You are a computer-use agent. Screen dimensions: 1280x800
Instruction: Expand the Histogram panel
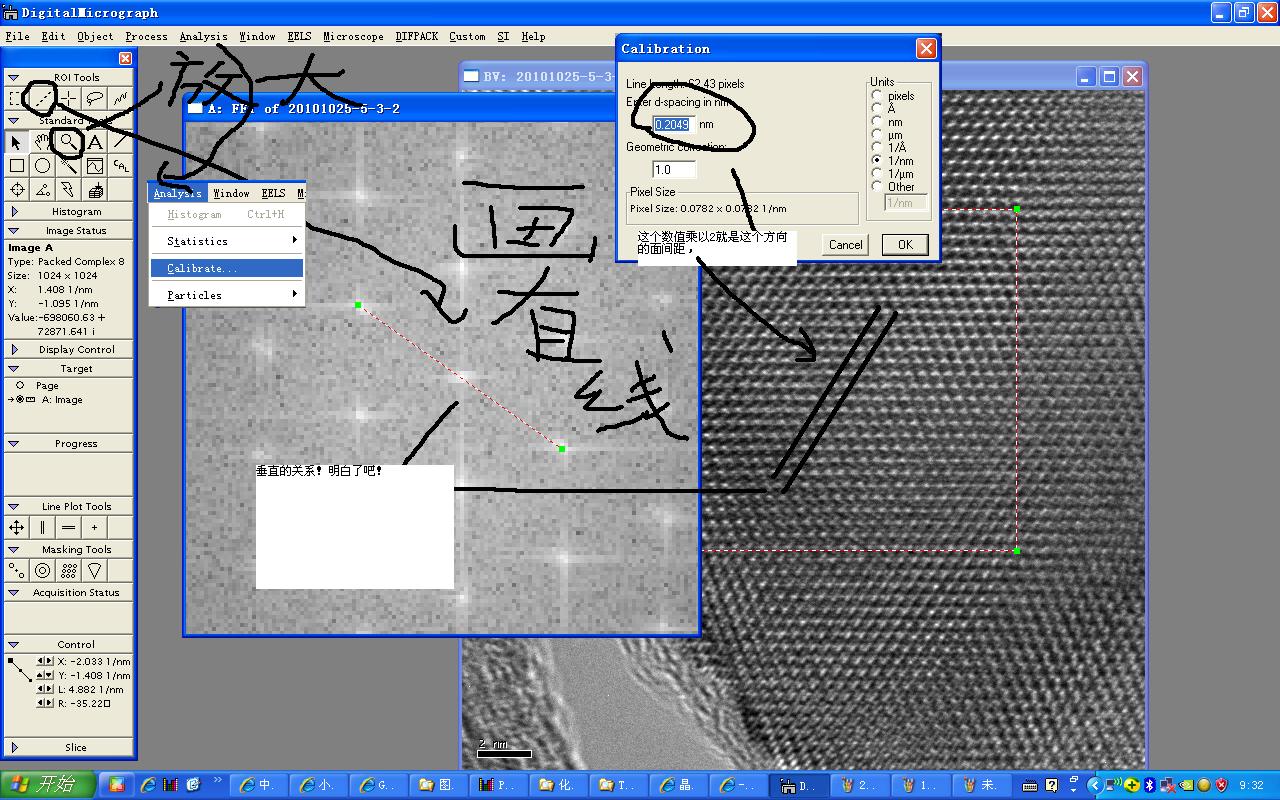[x=14, y=211]
